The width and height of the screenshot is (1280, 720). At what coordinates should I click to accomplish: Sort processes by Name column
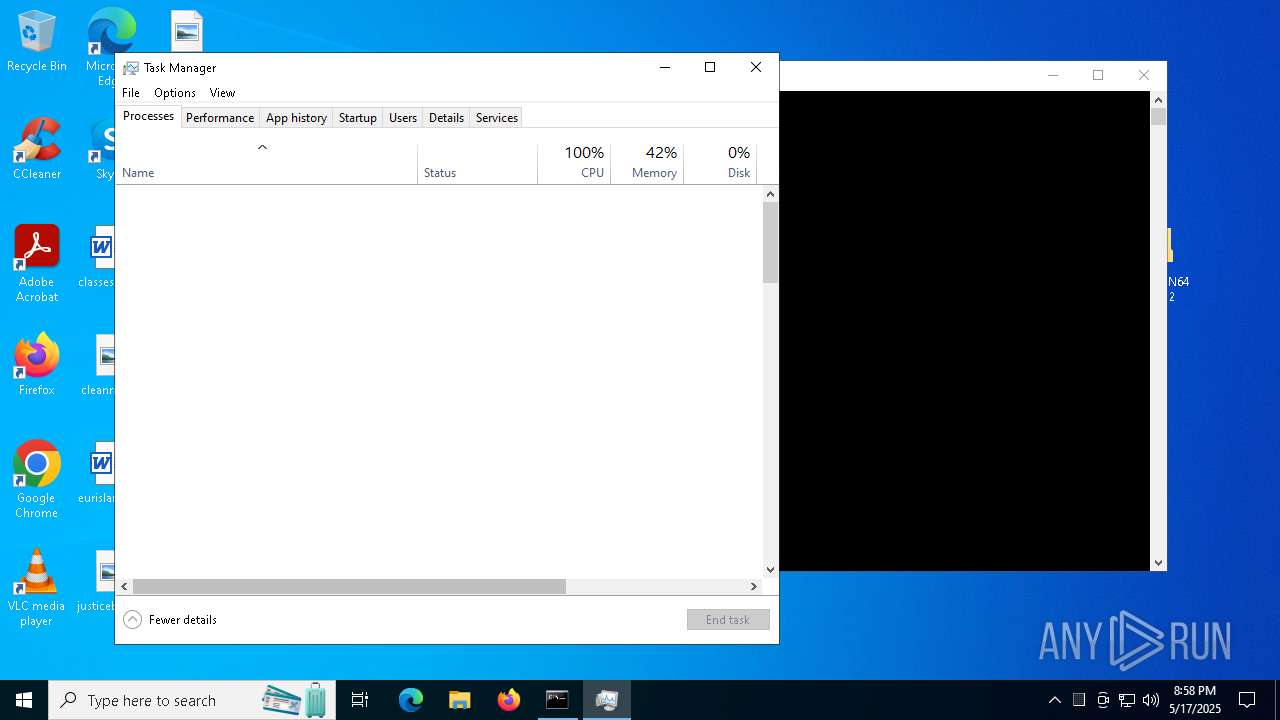(266, 164)
